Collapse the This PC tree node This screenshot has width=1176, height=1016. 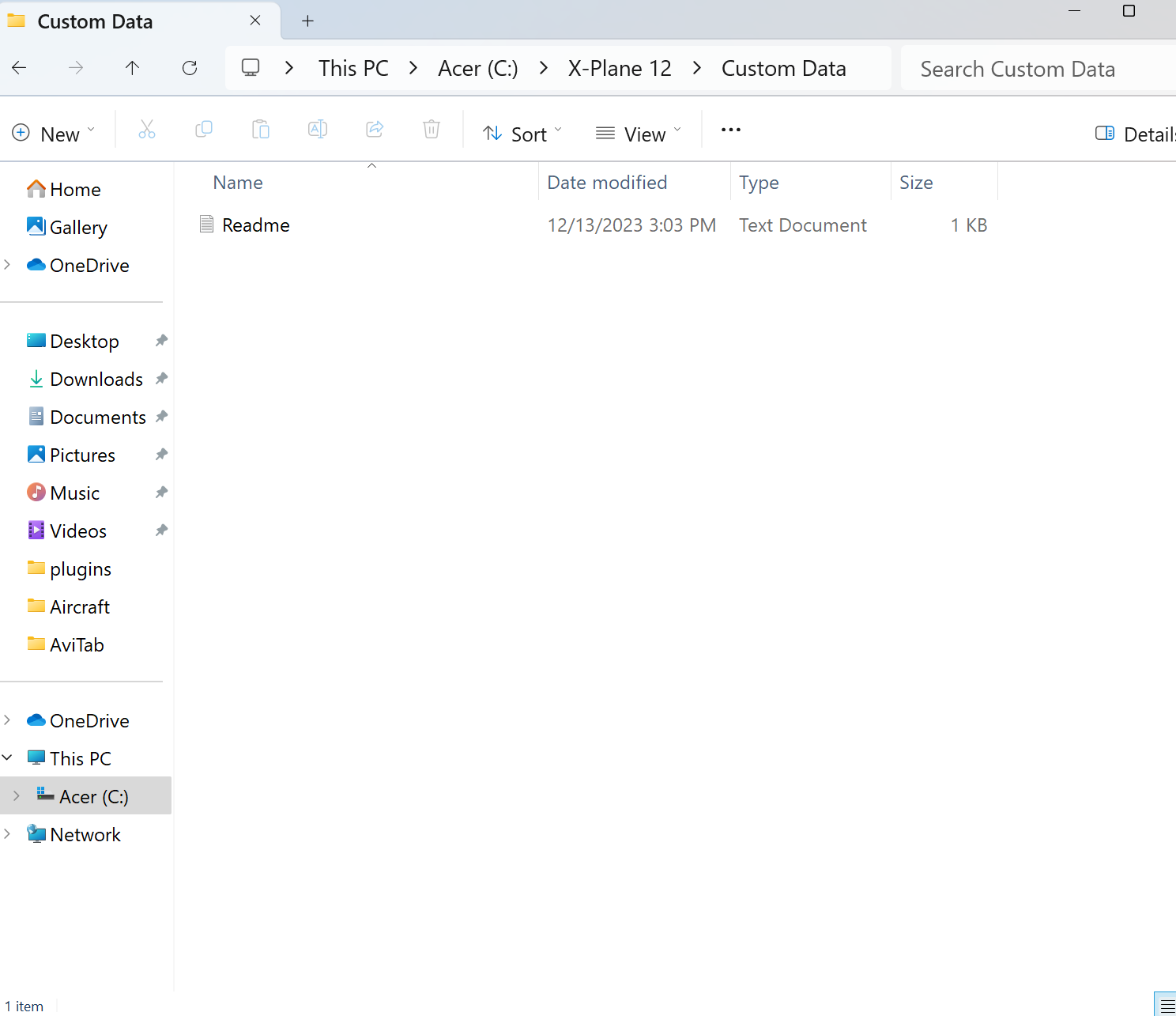pyautogui.click(x=7, y=758)
